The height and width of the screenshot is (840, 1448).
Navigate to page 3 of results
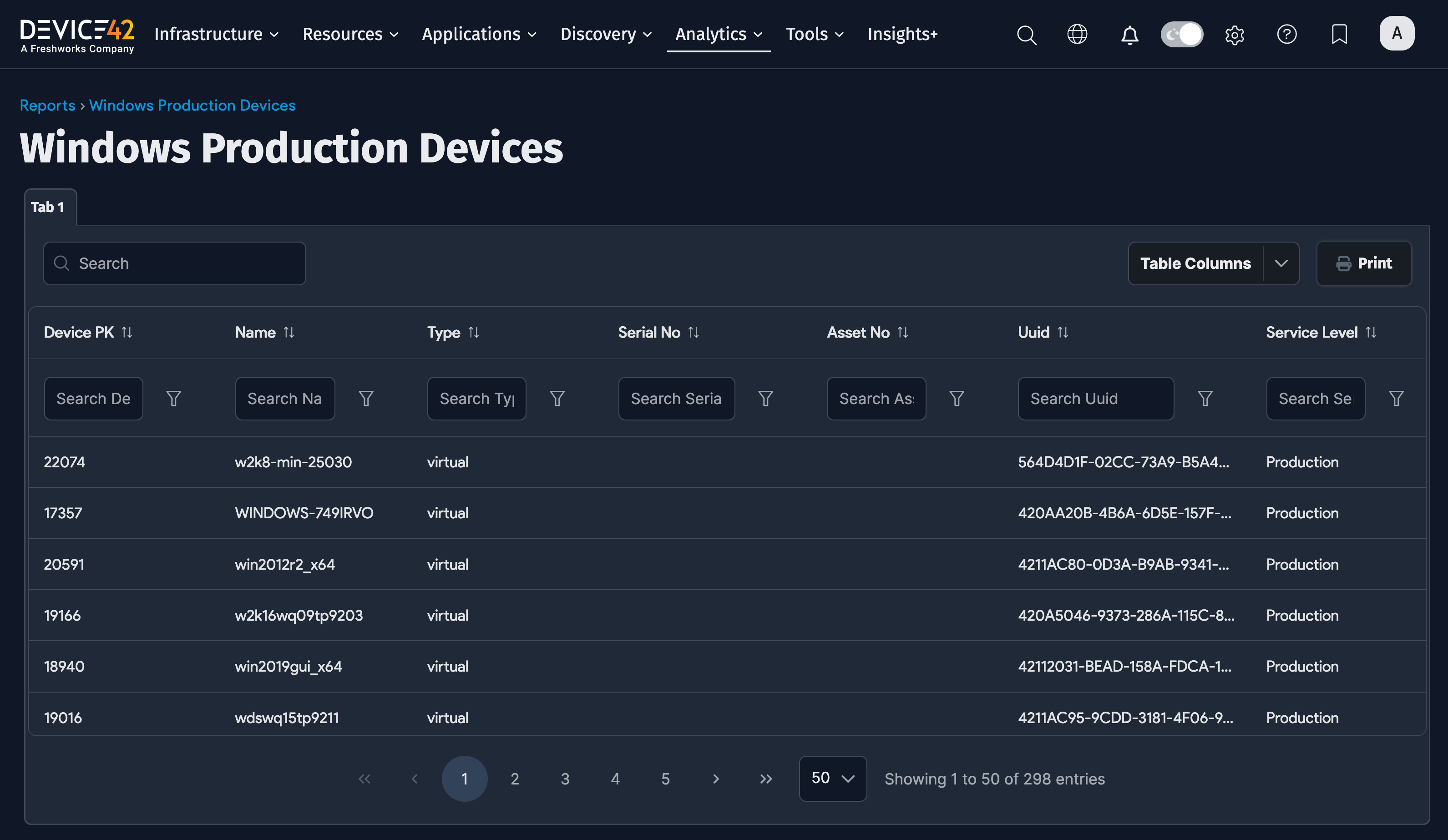565,779
